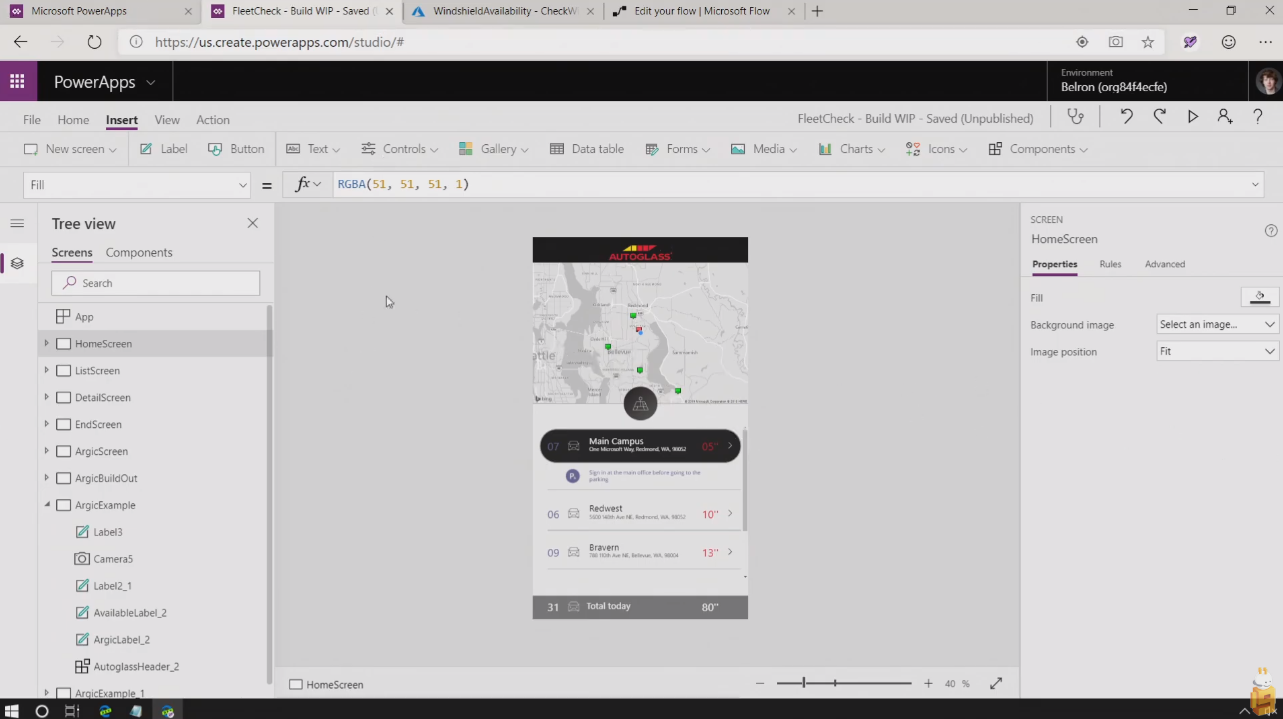Open the PowerApps app launcher waffle
This screenshot has height=719, width=1283.
click(x=18, y=82)
